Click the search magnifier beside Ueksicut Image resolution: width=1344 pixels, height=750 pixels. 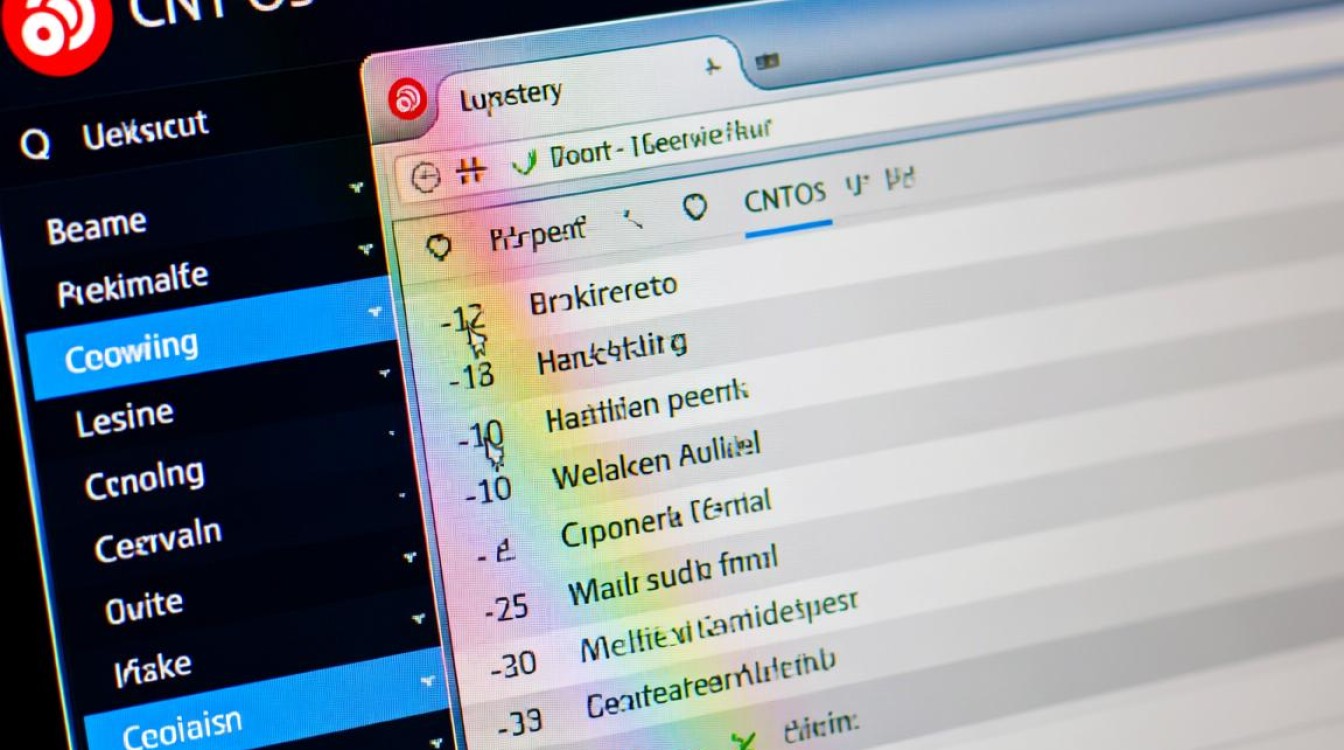click(35, 145)
